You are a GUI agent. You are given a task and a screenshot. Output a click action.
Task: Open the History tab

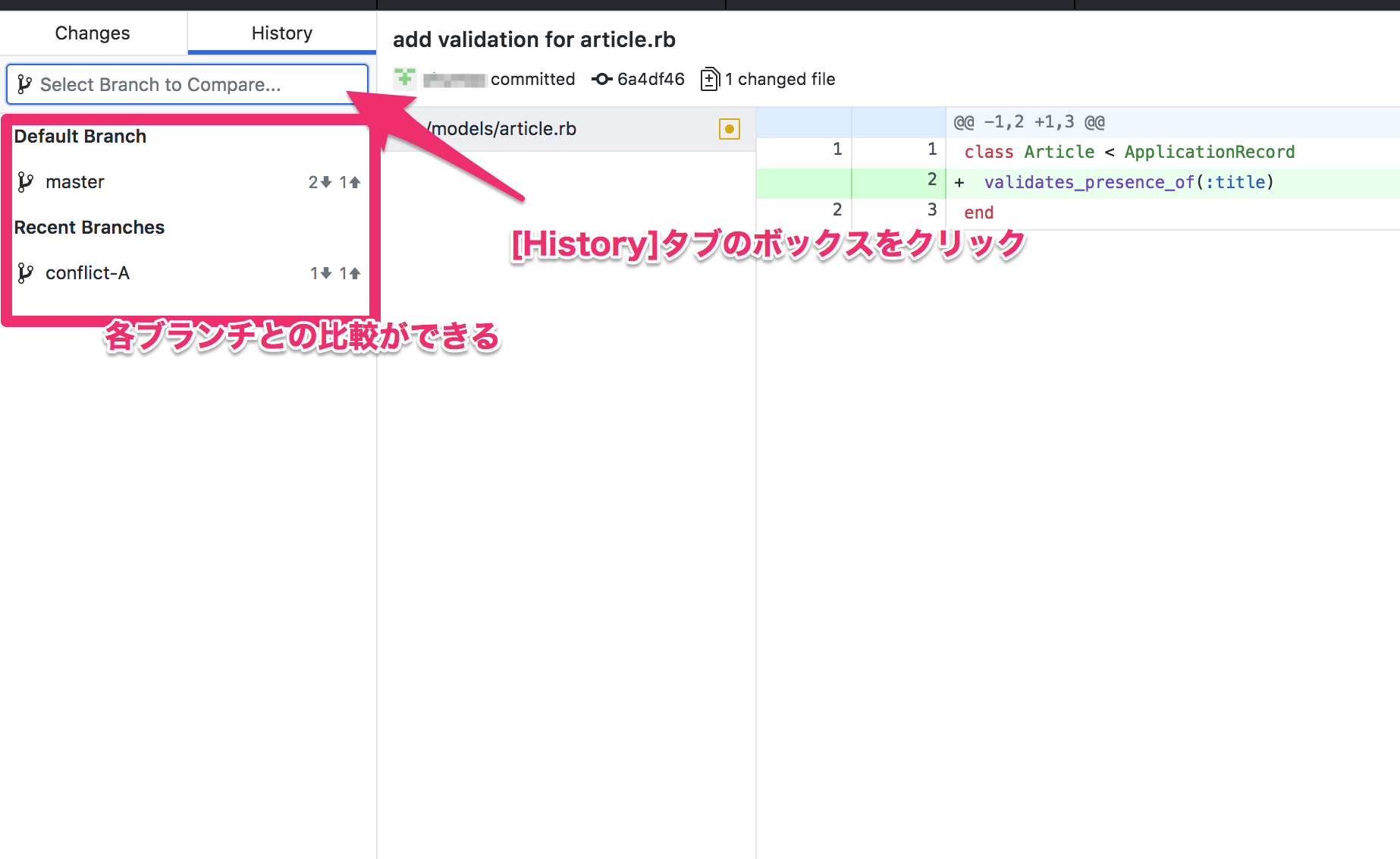click(x=281, y=33)
